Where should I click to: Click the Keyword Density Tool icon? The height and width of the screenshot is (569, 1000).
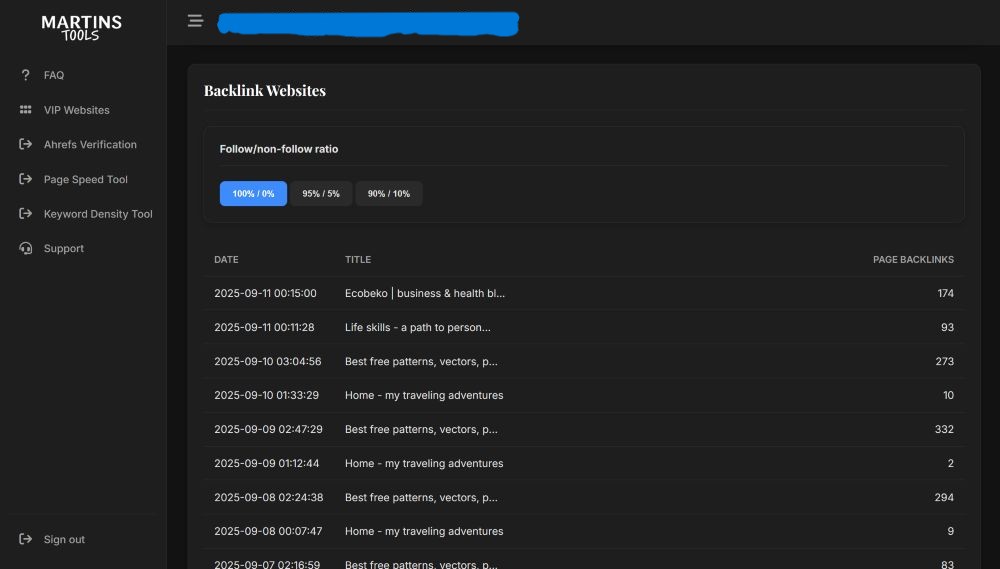[x=26, y=214]
